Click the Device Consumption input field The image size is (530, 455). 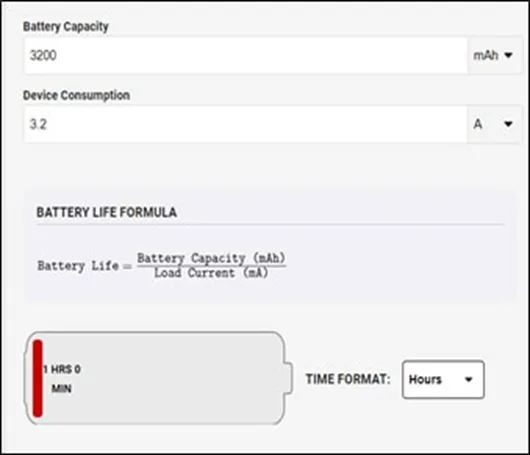246,124
